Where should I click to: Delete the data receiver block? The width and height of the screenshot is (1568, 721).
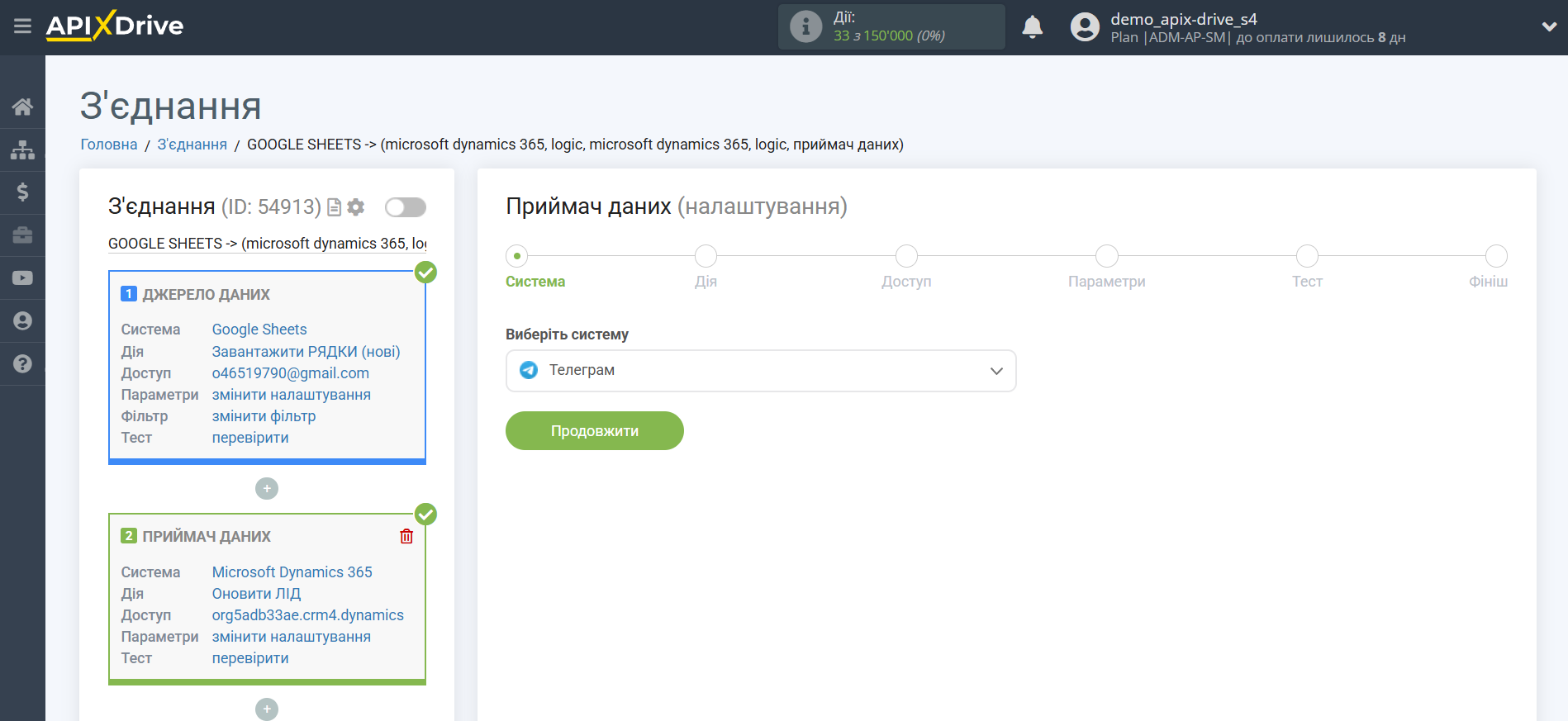click(x=406, y=537)
